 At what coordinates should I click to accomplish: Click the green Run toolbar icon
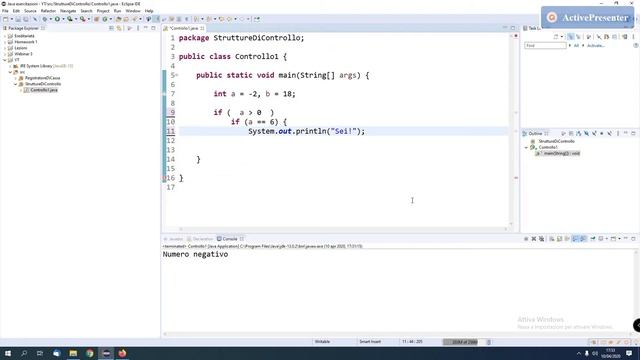[x=57, y=19]
